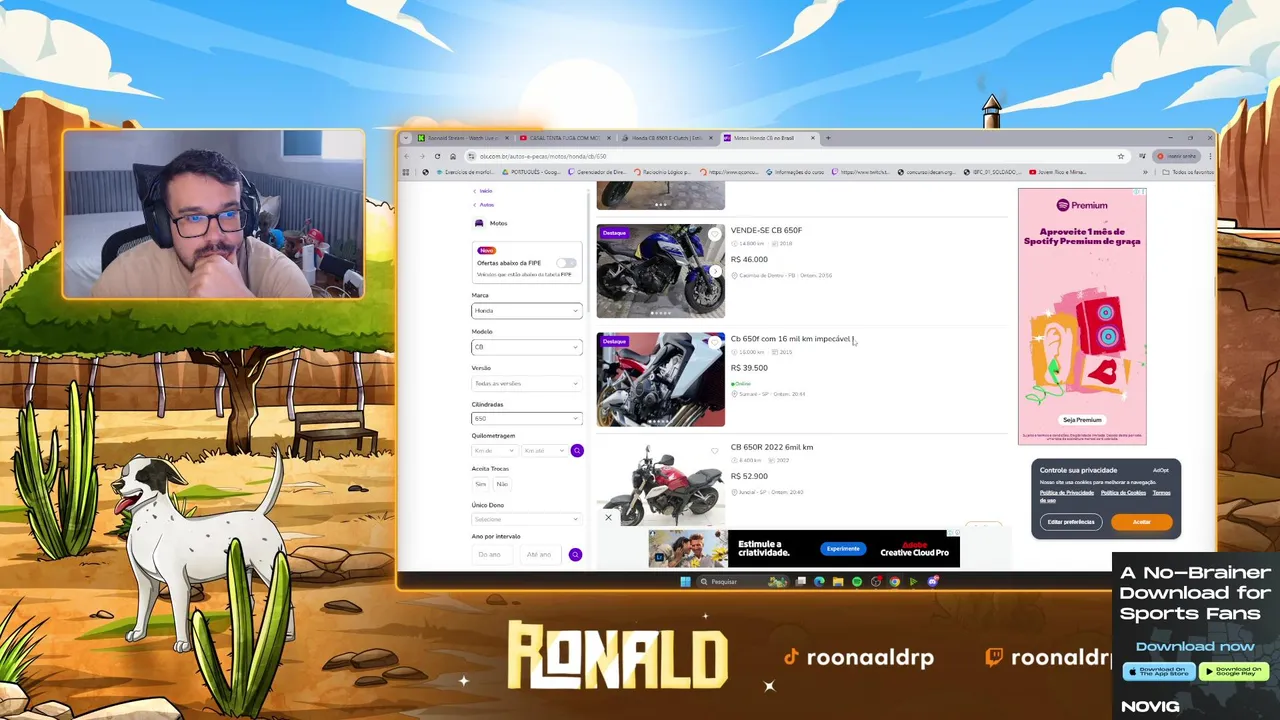The height and width of the screenshot is (720, 1280).
Task: Click Seja Premium on the Spotify ad
Action: tap(1082, 420)
